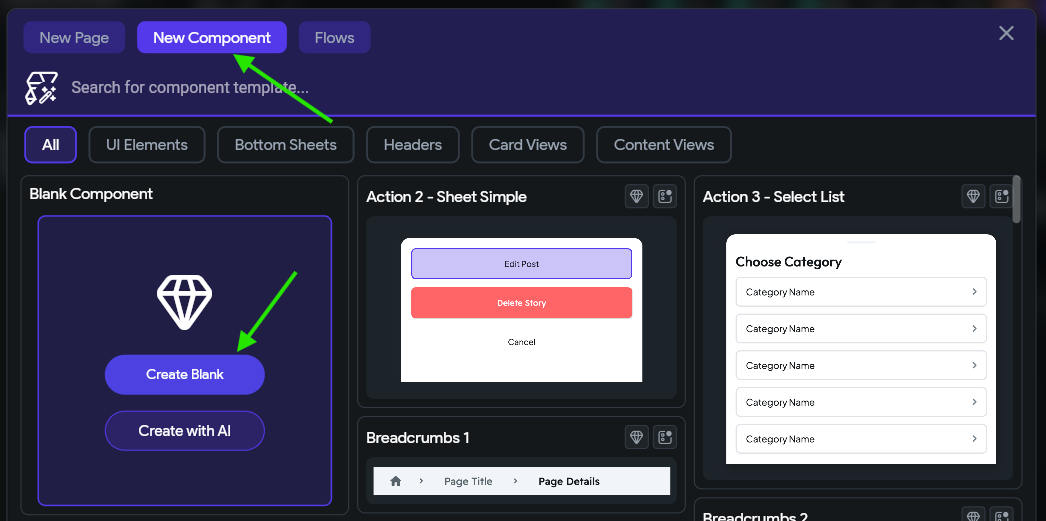This screenshot has width=1046, height=521.
Task: Click the AI magic wand search icon
Action: pyautogui.click(x=41, y=88)
